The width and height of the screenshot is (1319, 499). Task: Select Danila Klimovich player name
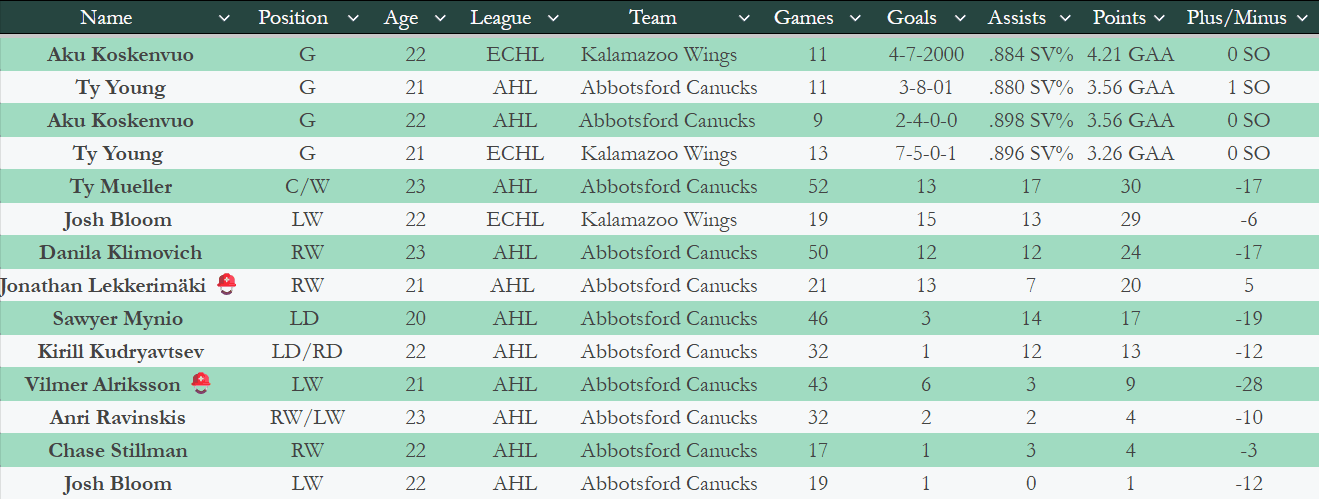point(120,253)
